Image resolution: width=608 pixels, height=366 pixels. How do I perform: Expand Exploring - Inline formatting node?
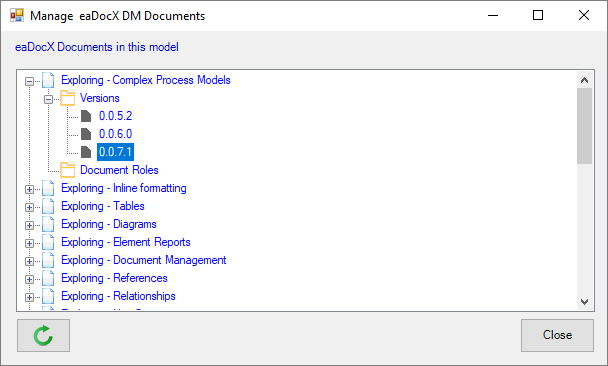(x=29, y=189)
